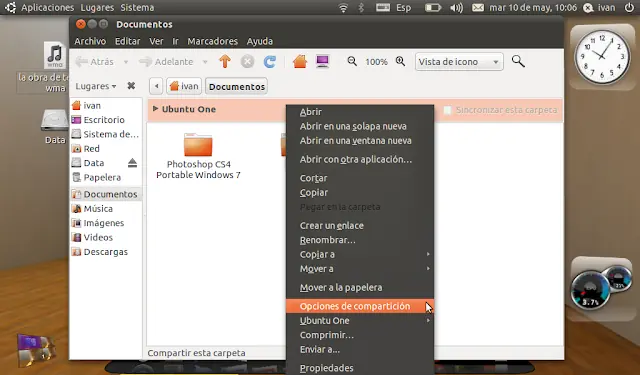Select Opciones de compartición in context menu
640x375 pixels.
[360, 306]
